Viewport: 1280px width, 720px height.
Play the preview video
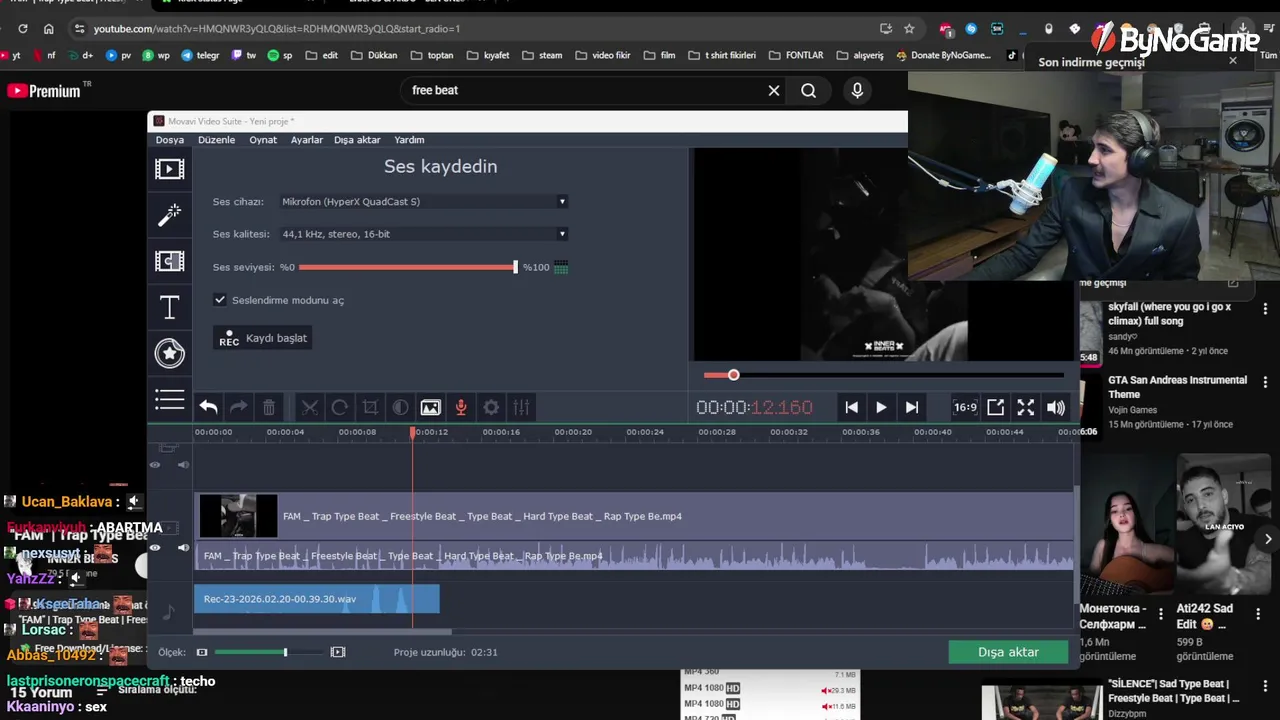[x=881, y=407]
